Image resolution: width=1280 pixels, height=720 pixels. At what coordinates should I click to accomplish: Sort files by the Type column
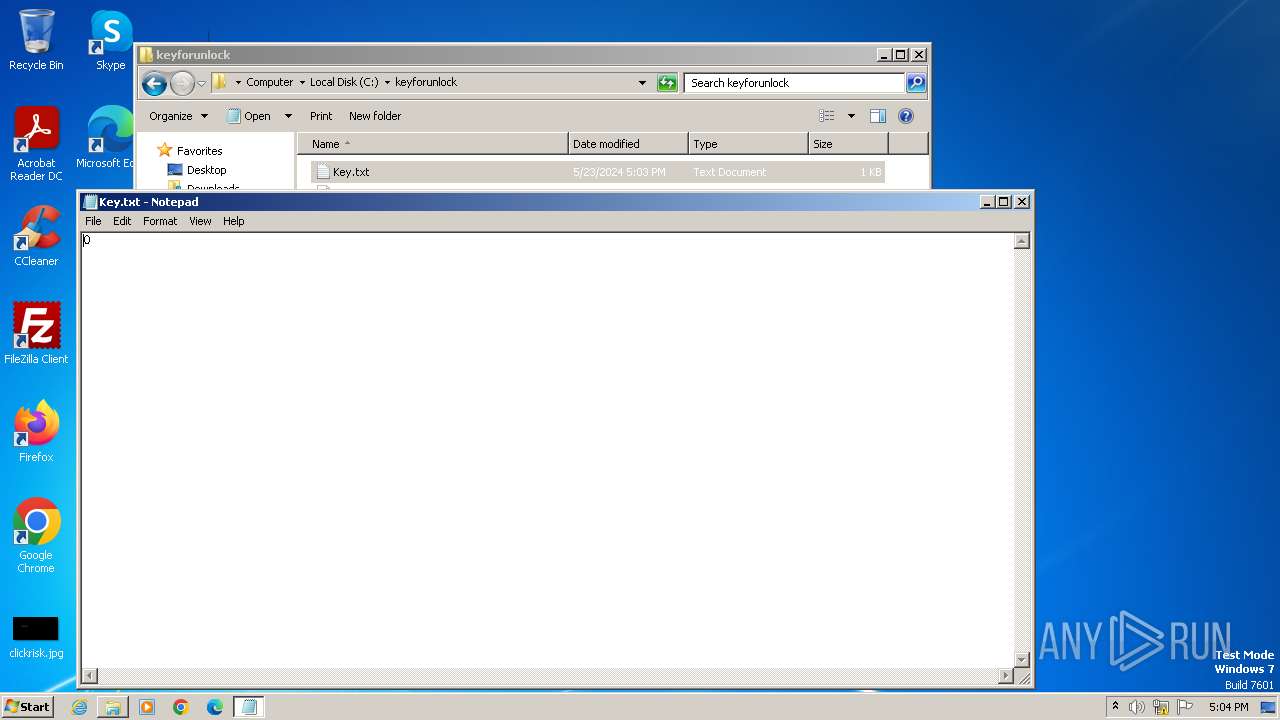748,144
